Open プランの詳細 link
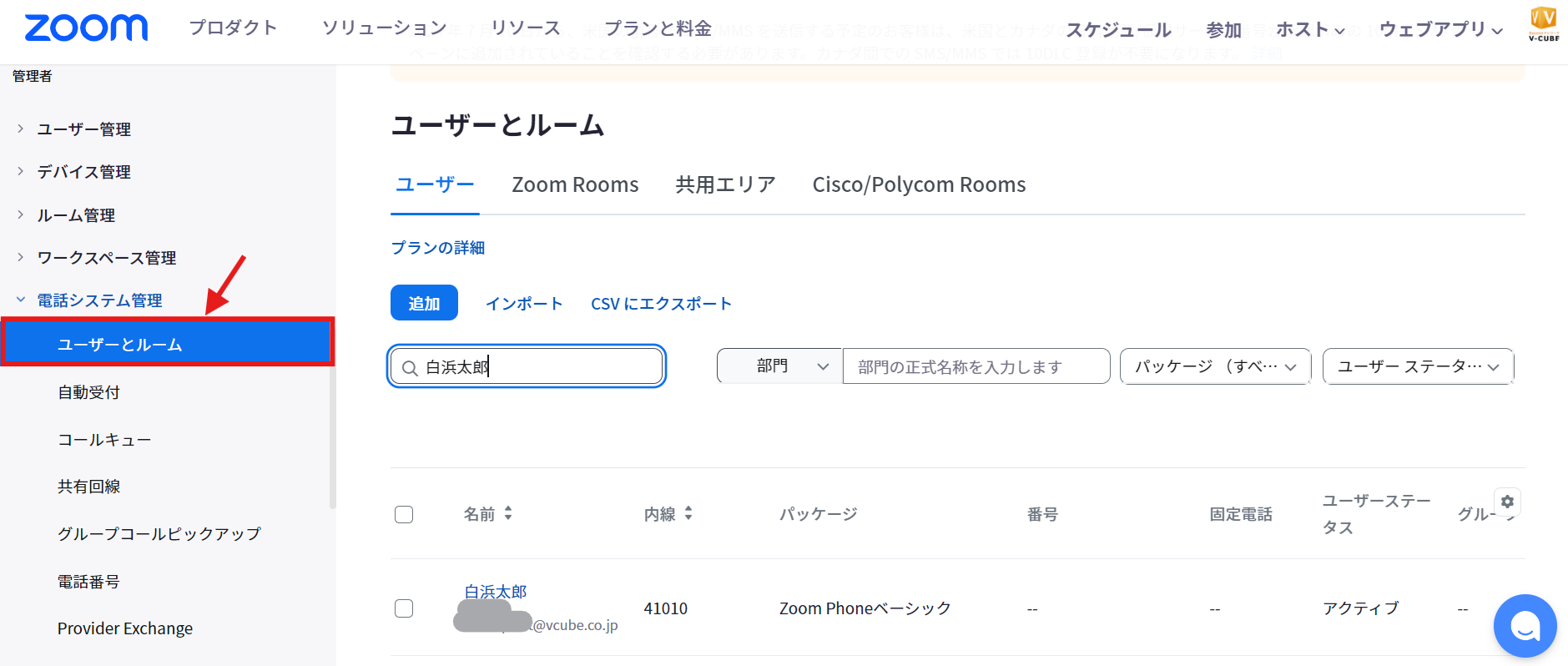This screenshot has height=666, width=1568. click(438, 248)
